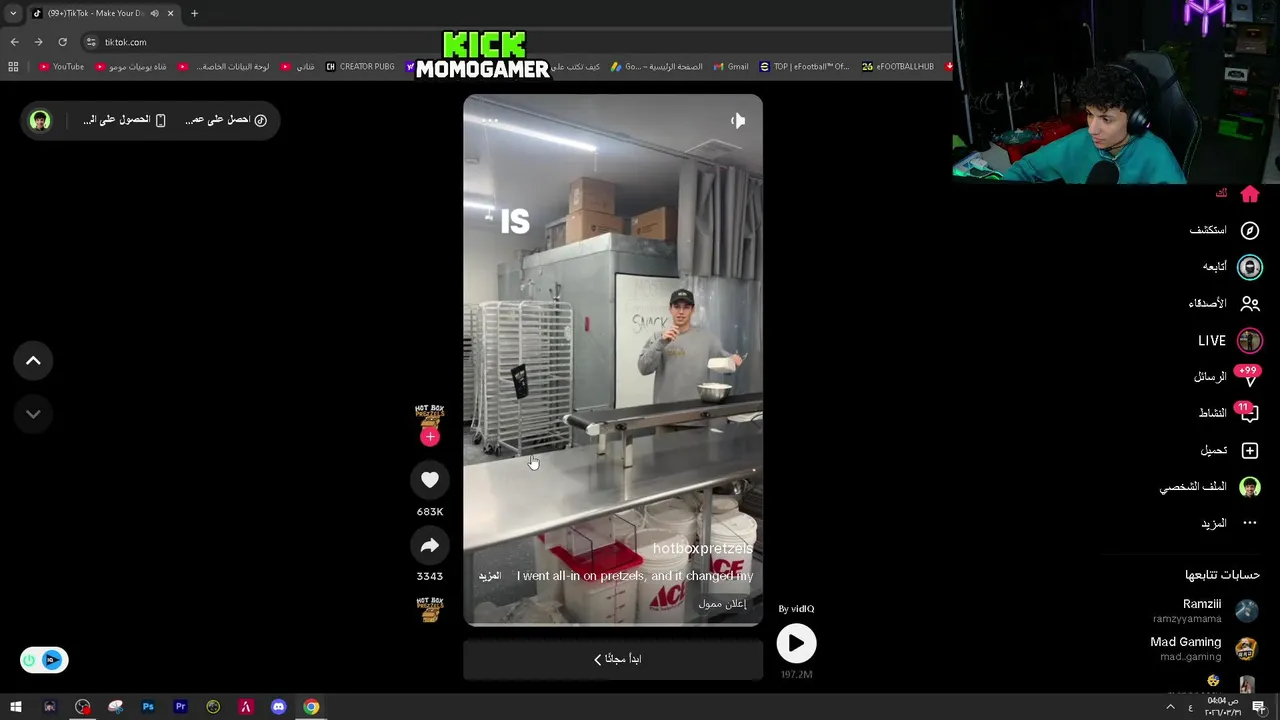Open the eFOOTBALLHUB bookmark
The width and height of the screenshot is (1280, 720).
(x=898, y=67)
